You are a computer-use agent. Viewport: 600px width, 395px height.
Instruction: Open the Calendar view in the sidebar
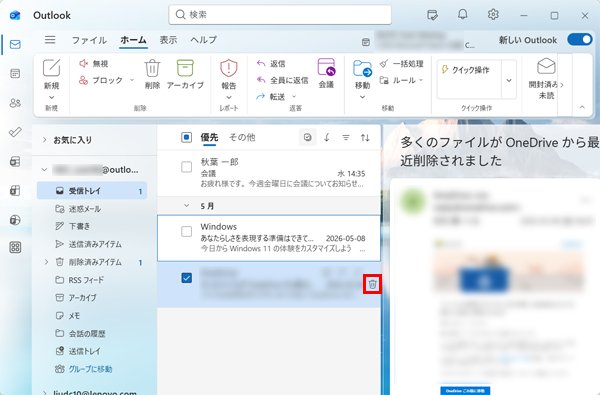click(15, 73)
